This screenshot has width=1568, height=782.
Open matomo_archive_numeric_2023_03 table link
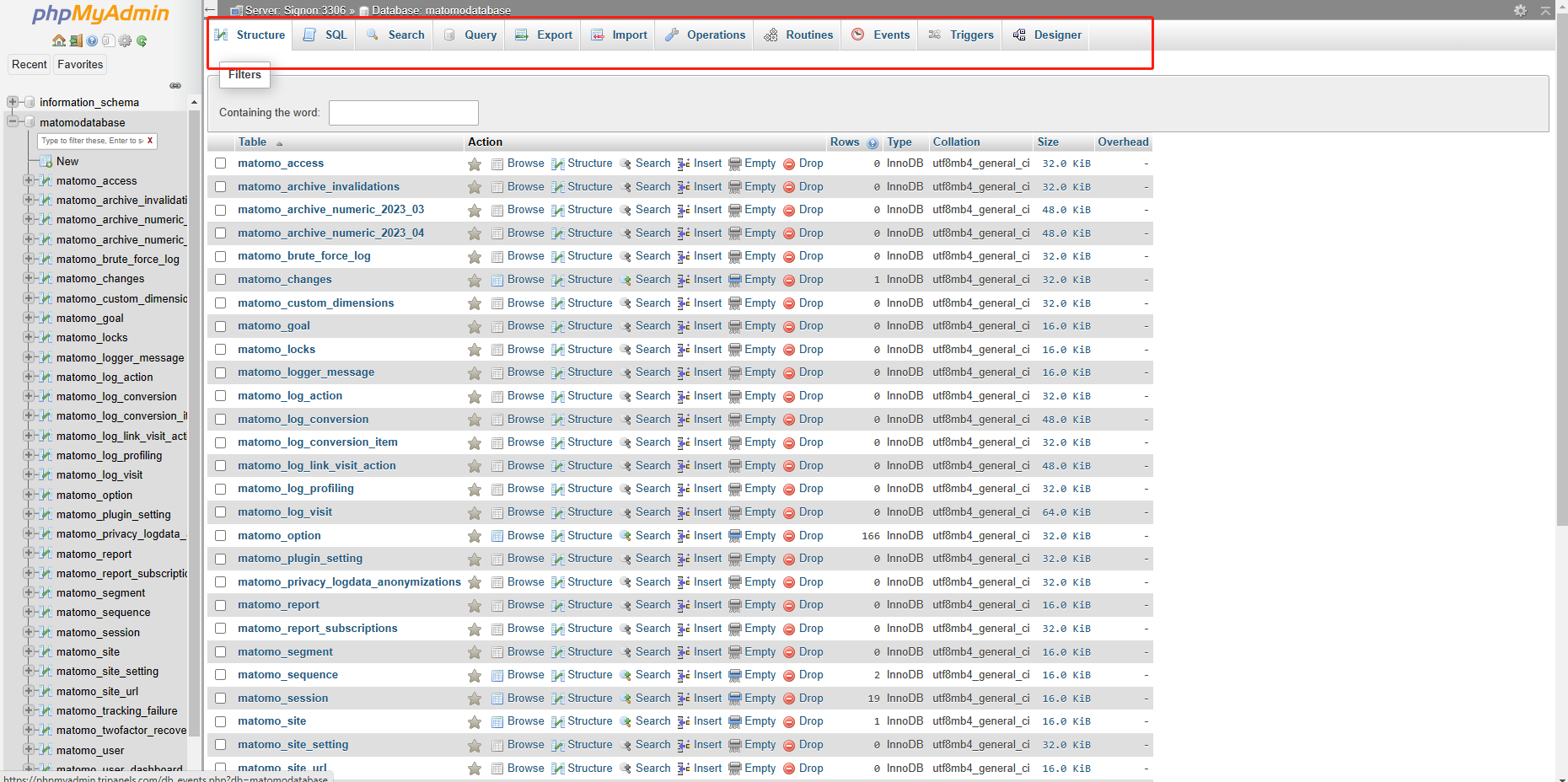(x=330, y=210)
